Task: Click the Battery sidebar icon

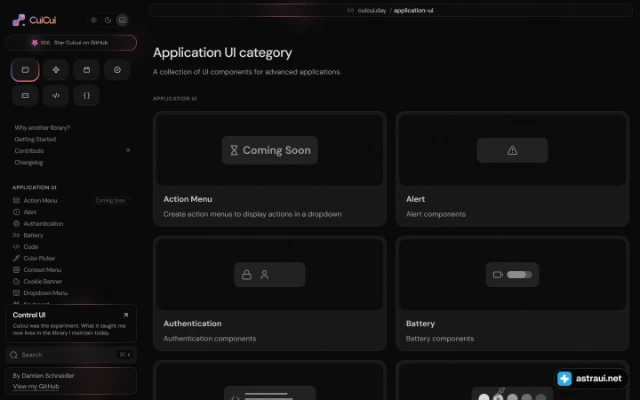Action: click(16, 235)
